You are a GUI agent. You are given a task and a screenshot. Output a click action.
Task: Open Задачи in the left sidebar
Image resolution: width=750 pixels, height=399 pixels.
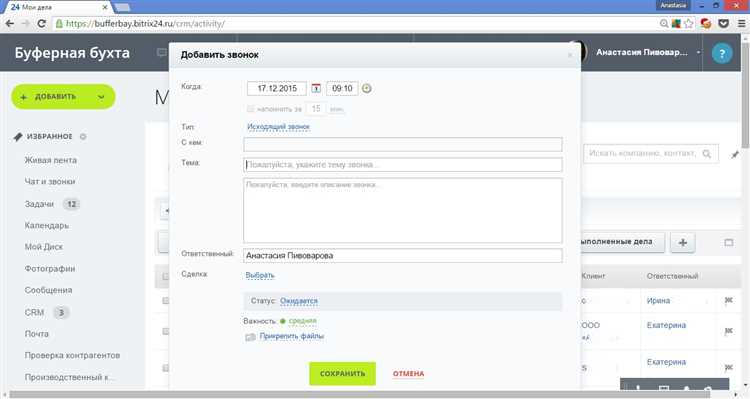click(39, 204)
